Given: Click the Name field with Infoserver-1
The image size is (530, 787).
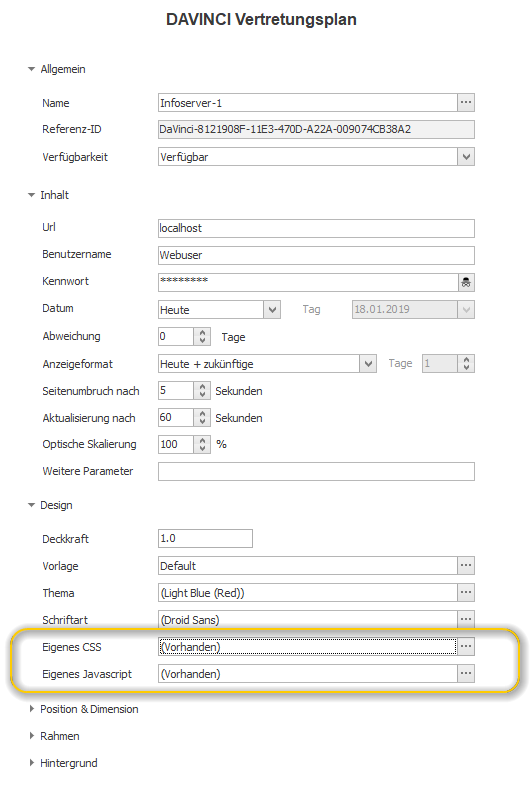Looking at the screenshot, I should (x=308, y=102).
